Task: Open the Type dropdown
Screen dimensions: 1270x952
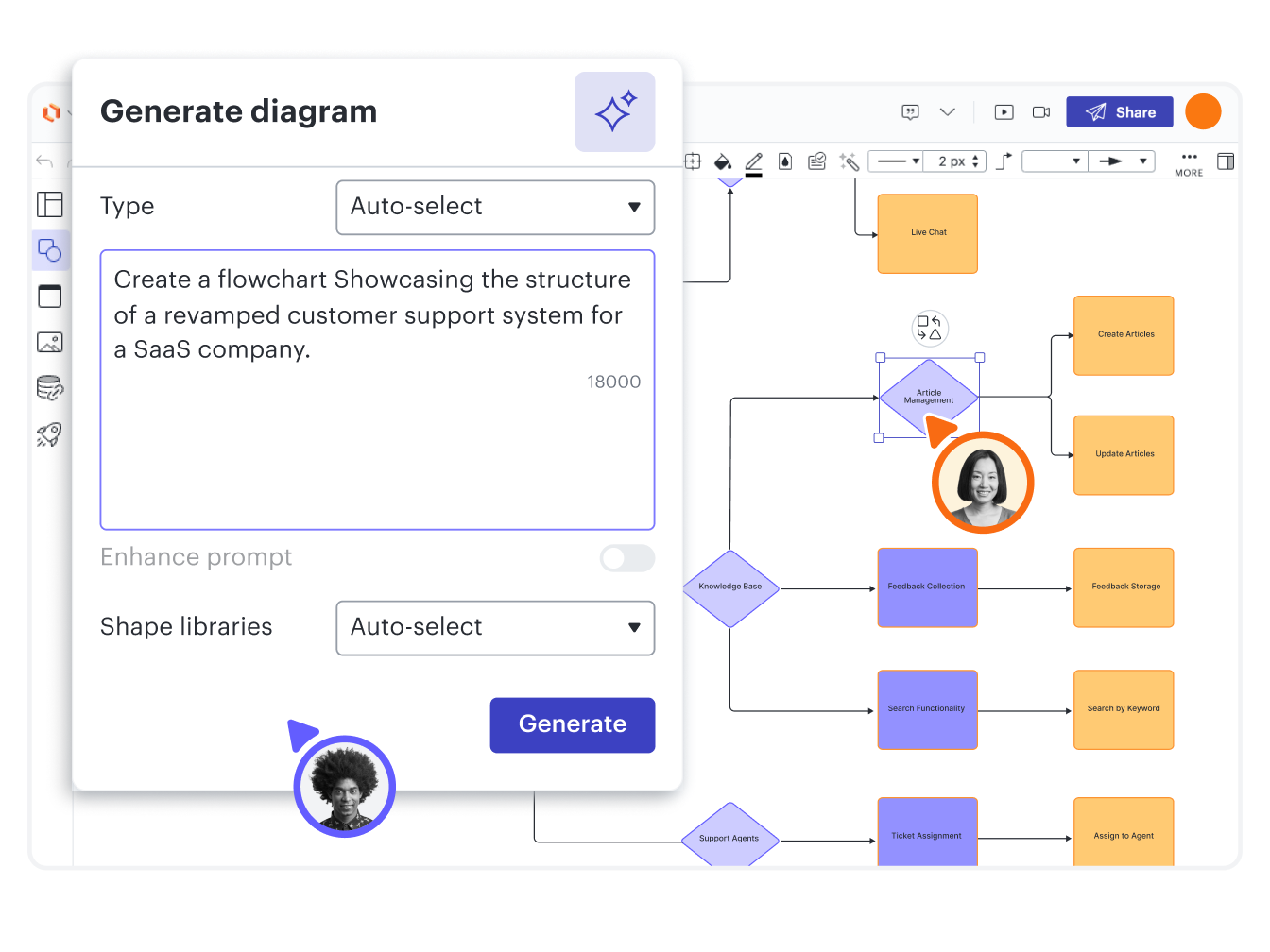Action: pyautogui.click(x=495, y=207)
